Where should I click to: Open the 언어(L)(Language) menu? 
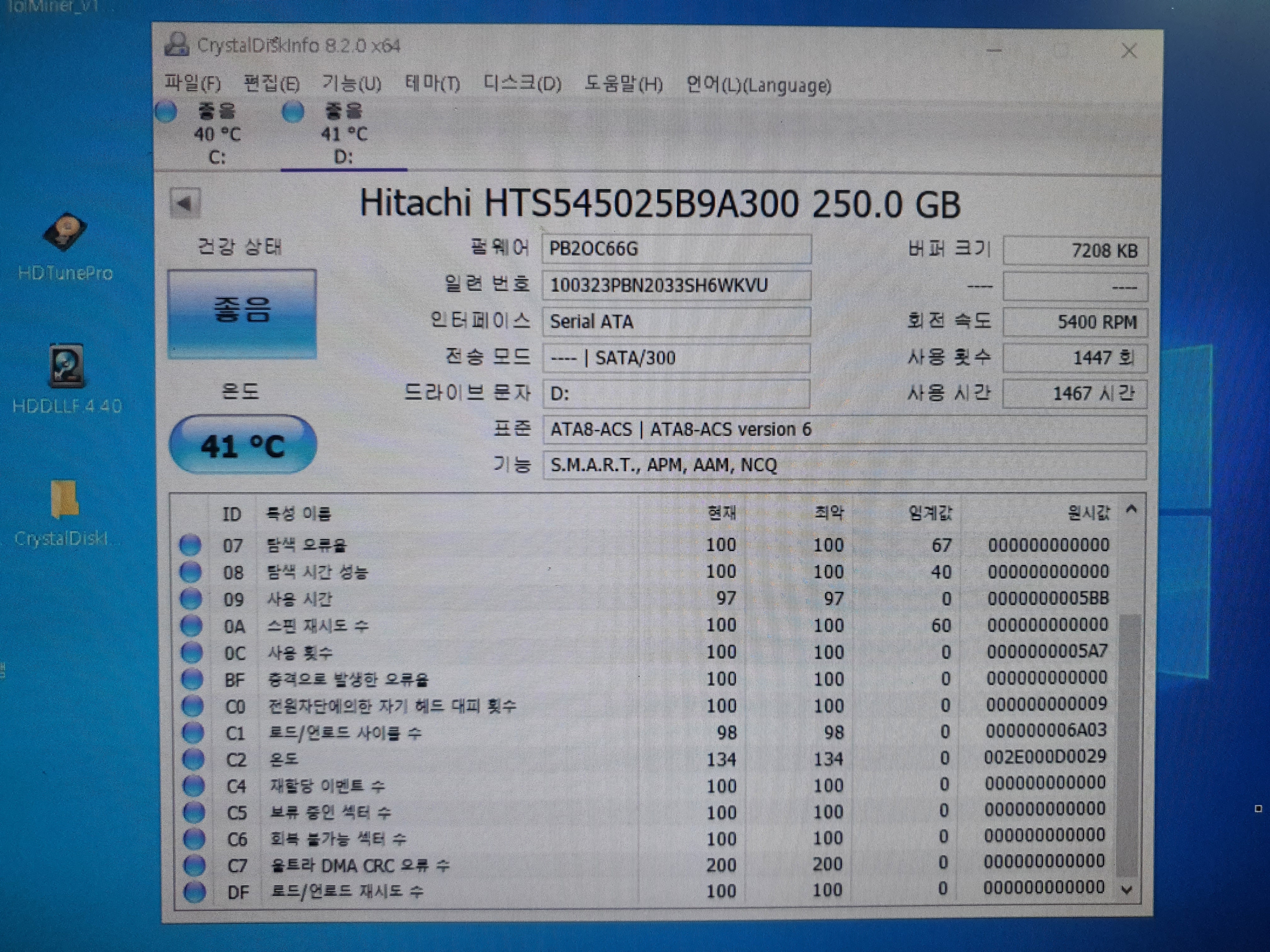click(758, 86)
